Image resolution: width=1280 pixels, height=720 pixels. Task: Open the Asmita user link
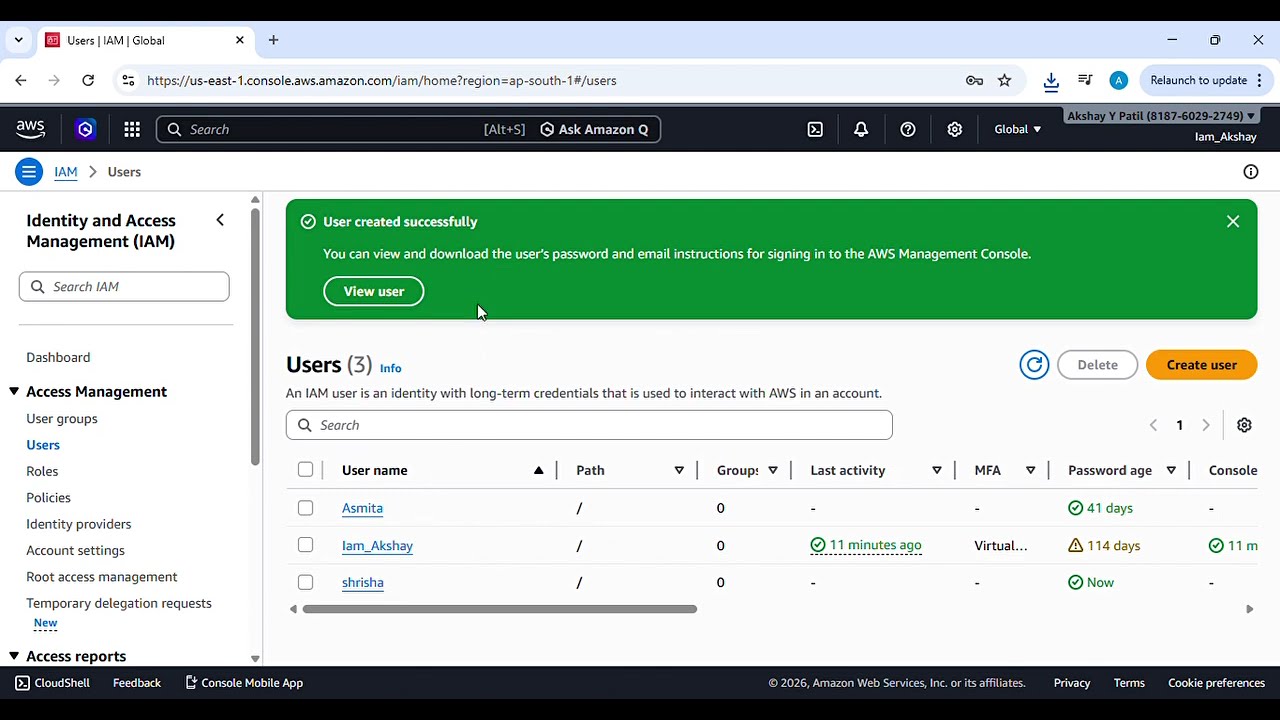362,508
